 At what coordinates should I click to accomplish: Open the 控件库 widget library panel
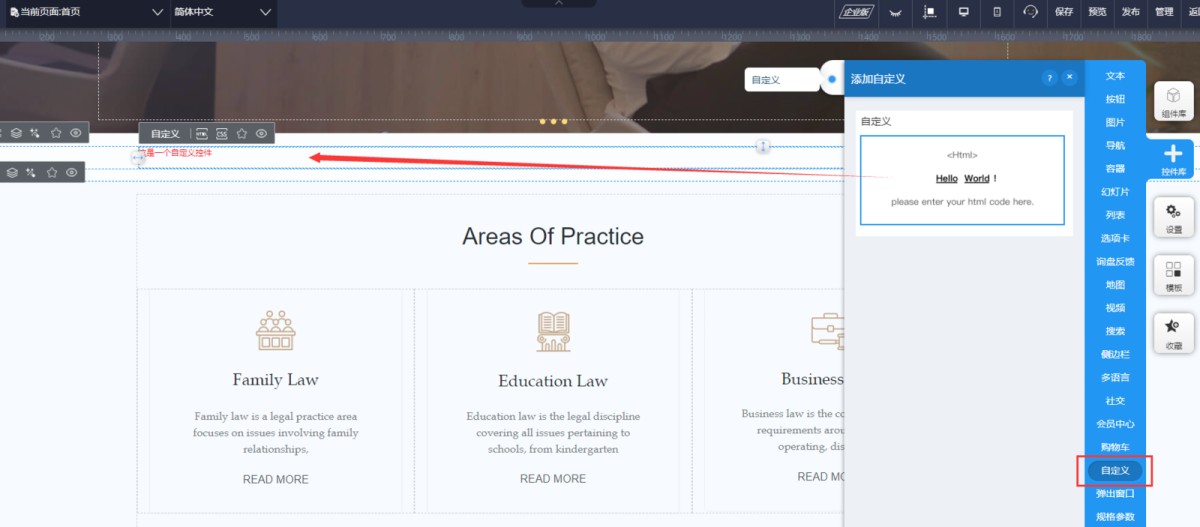(x=1174, y=159)
